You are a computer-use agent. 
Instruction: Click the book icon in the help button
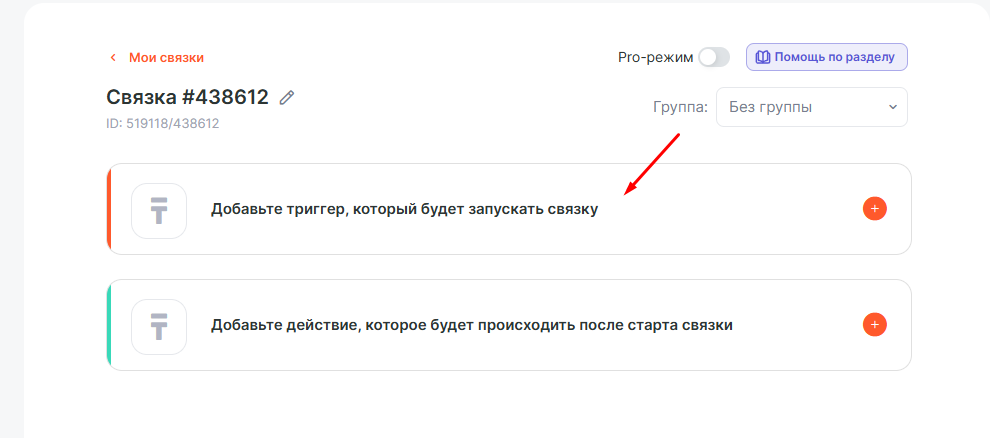(x=763, y=57)
